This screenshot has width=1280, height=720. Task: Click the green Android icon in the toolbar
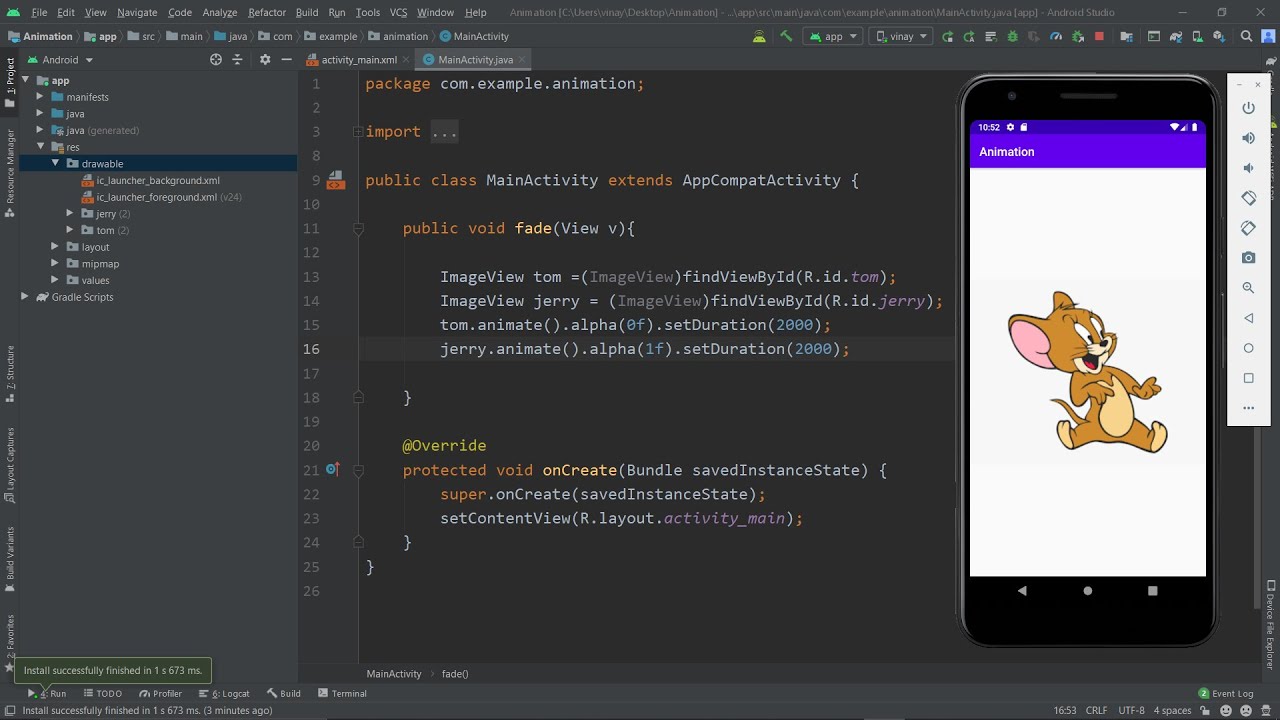click(759, 36)
